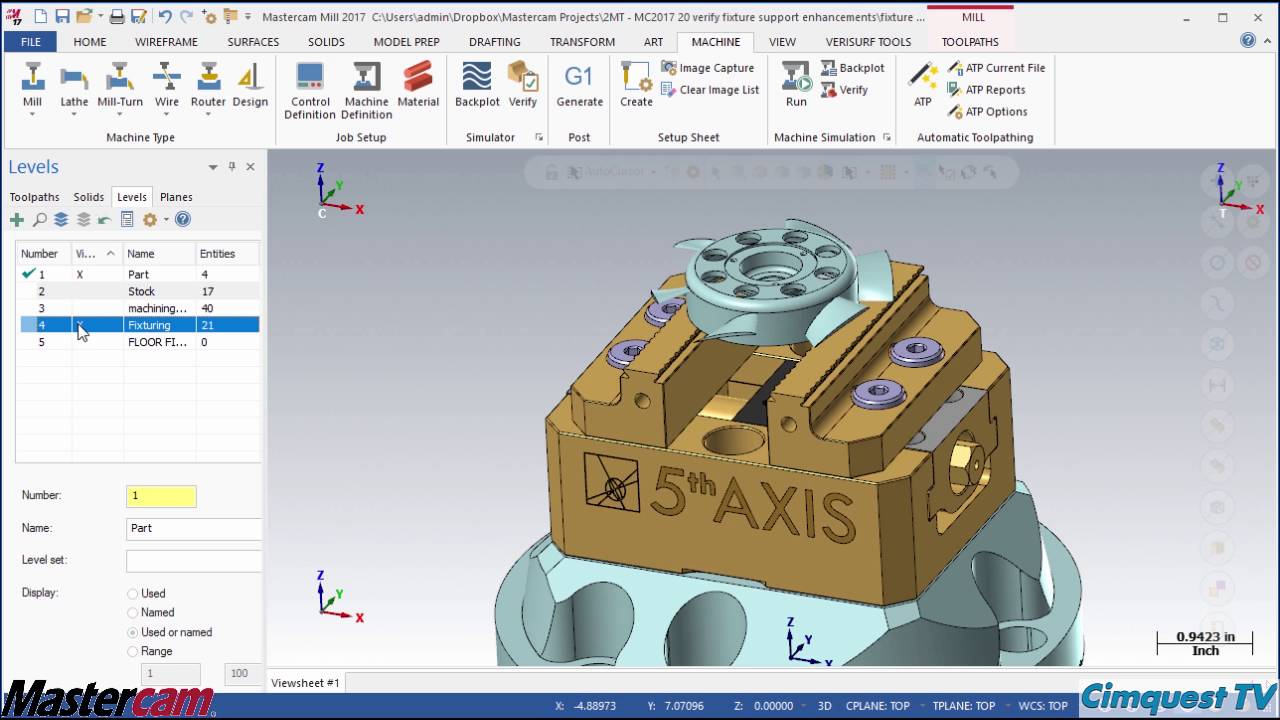Edit the level Number field
The width and height of the screenshot is (1280, 720).
pos(161,496)
